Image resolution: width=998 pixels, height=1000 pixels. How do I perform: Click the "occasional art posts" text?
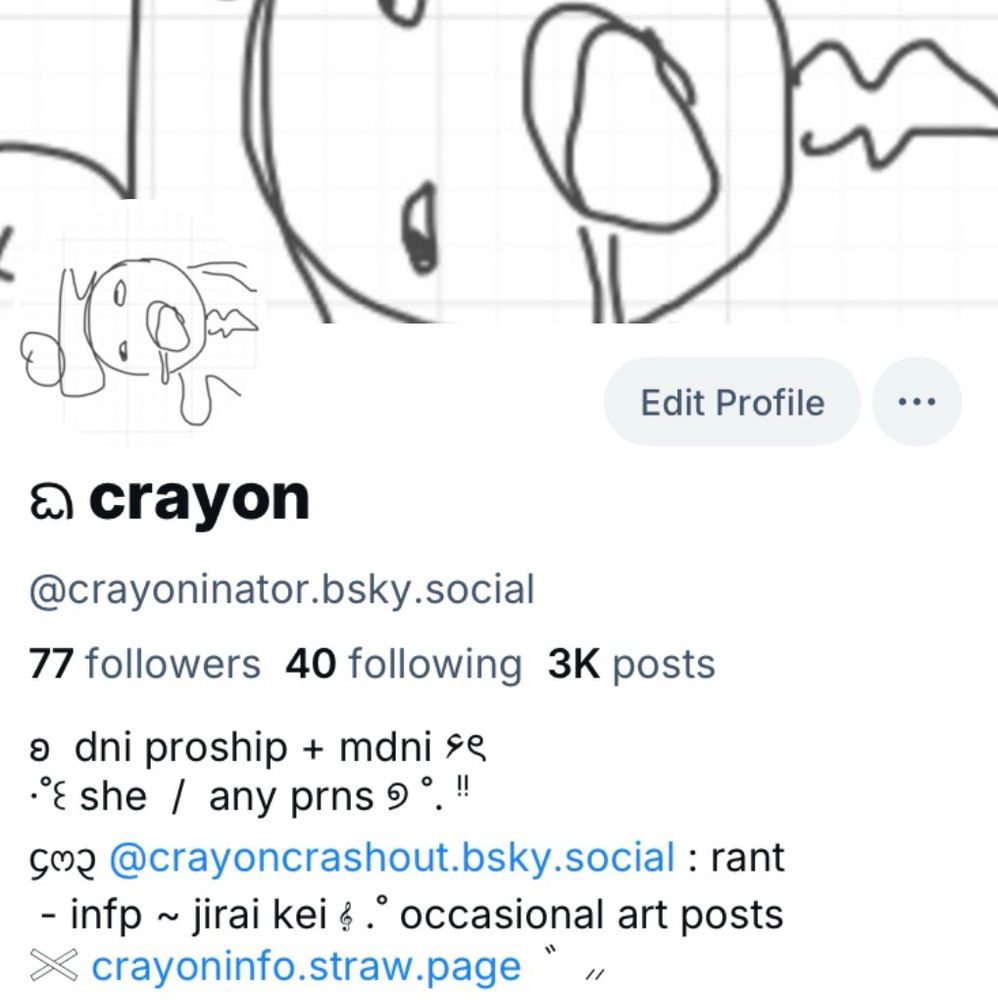click(591, 915)
